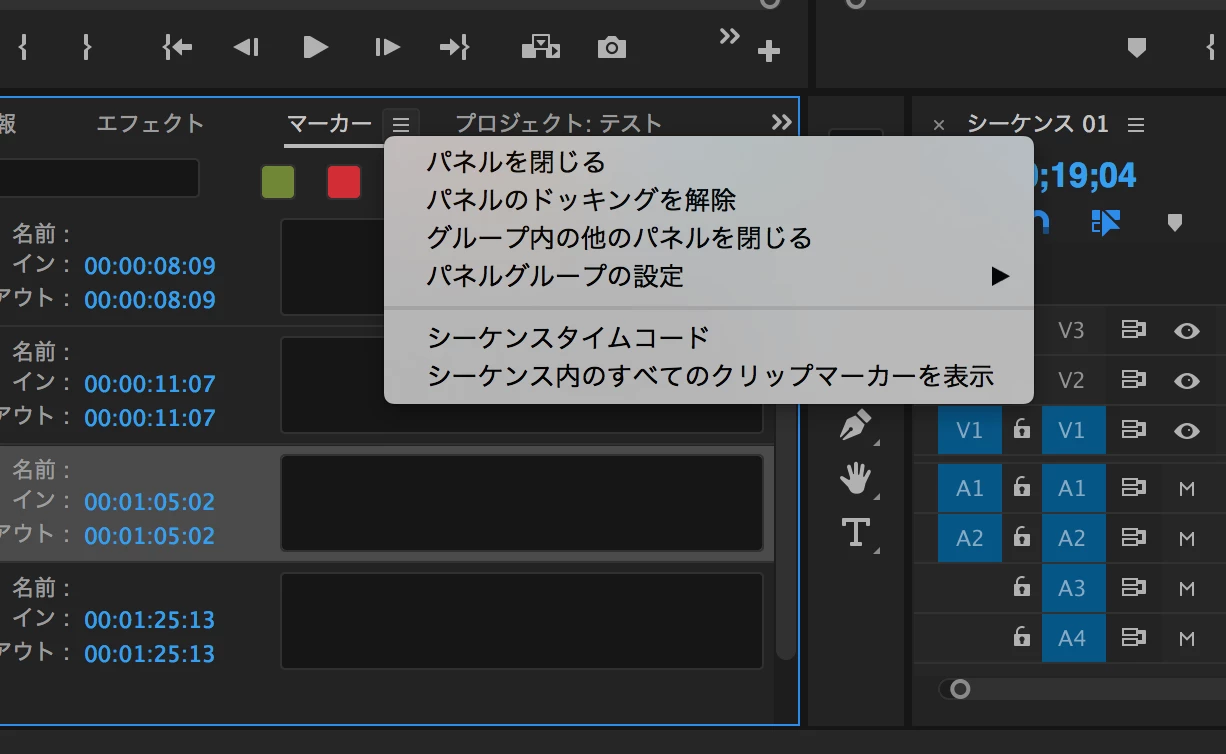Toggle V1 source patching button
Viewport: 1226px width, 754px height.
point(970,431)
